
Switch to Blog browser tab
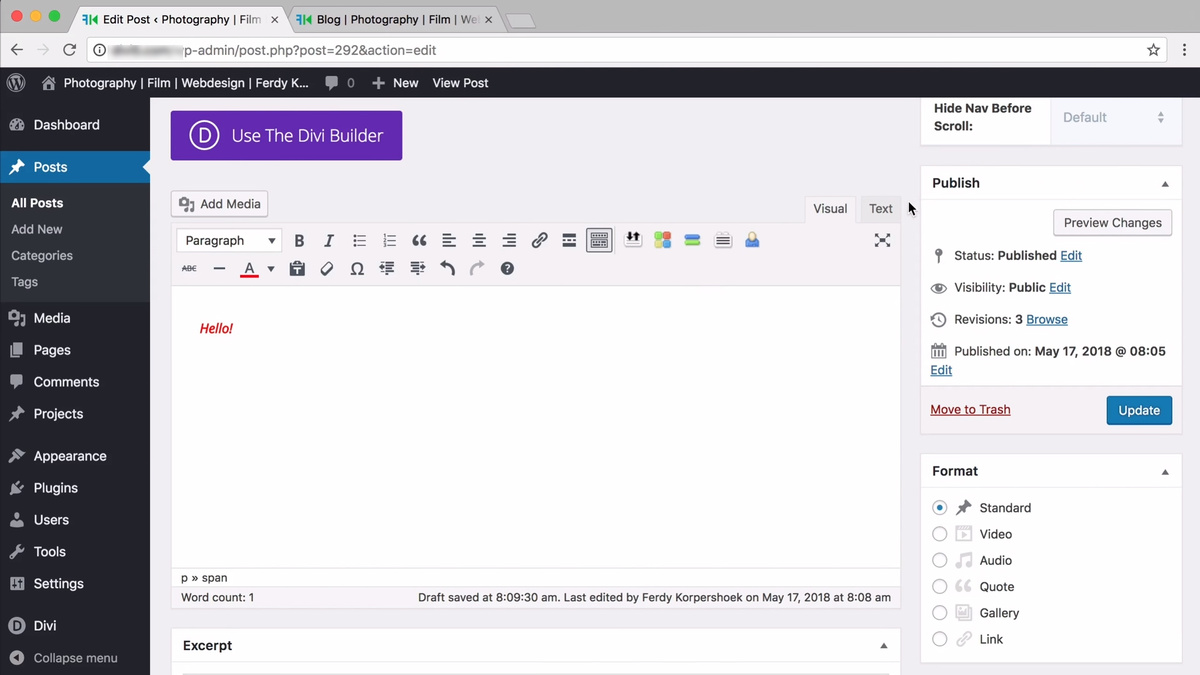coord(396,19)
